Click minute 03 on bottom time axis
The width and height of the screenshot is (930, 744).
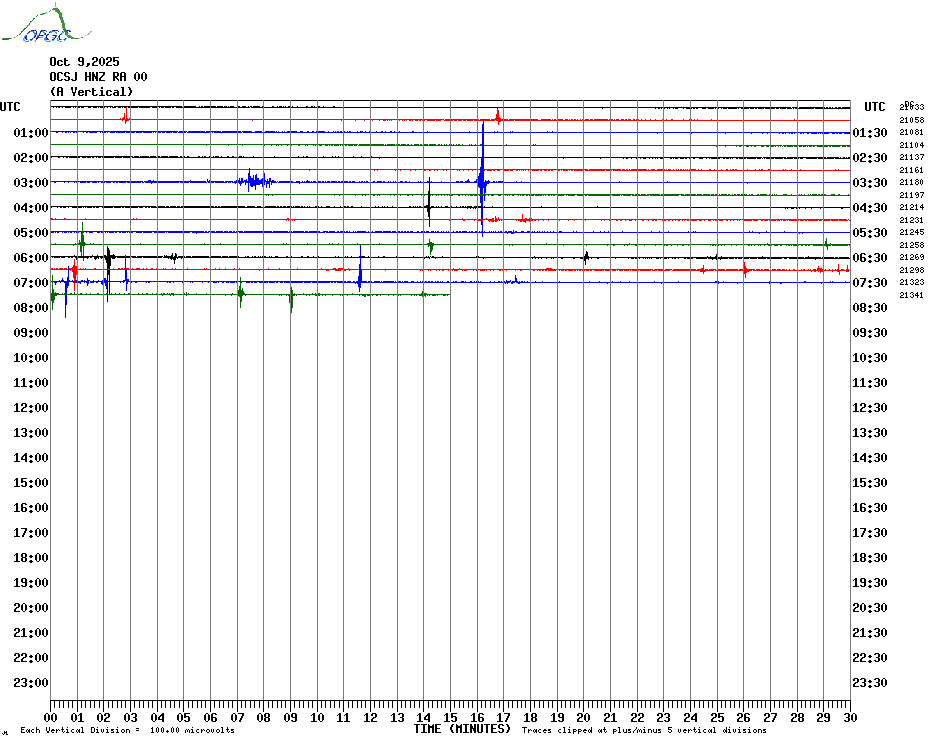tap(130, 717)
